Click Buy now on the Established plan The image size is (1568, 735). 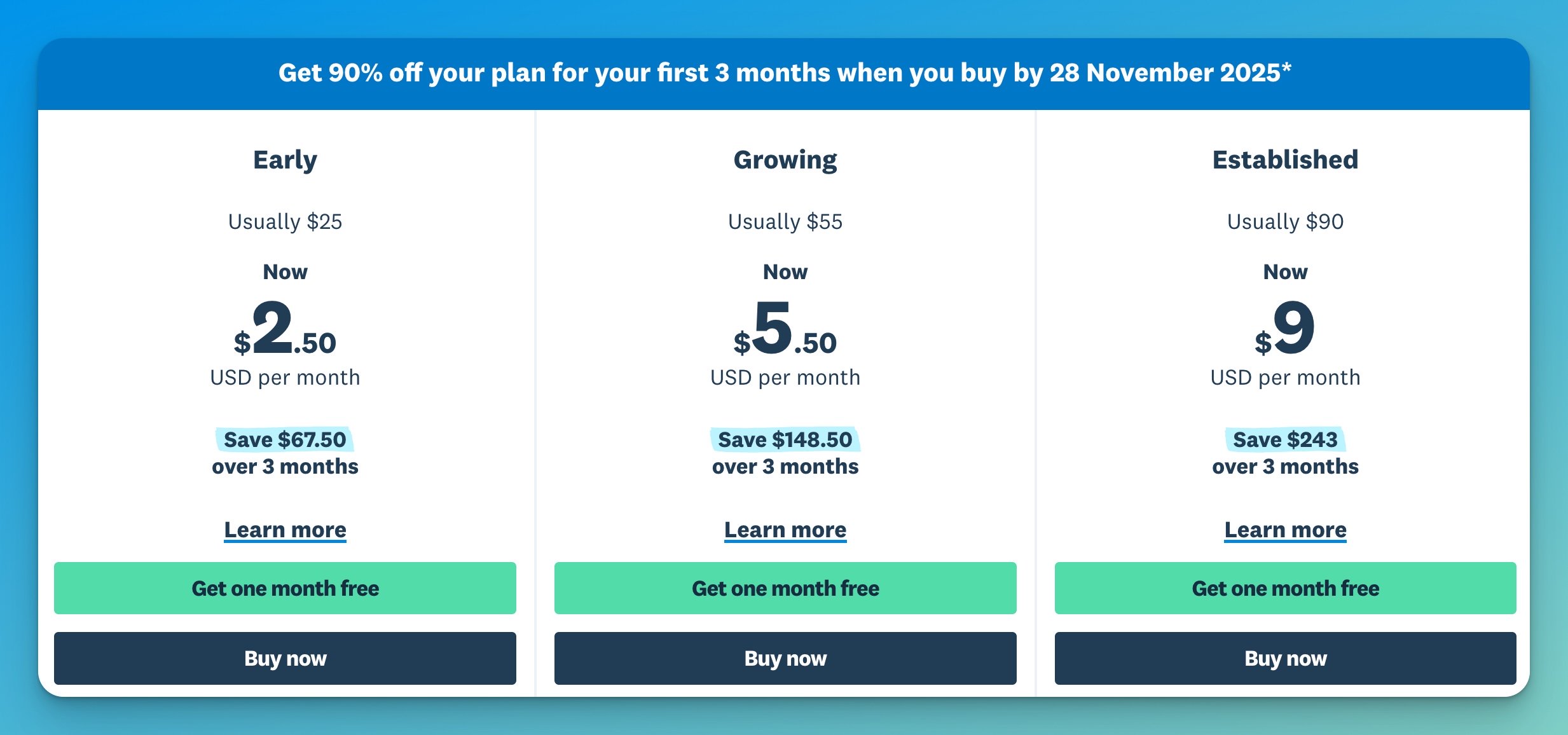(x=1285, y=659)
